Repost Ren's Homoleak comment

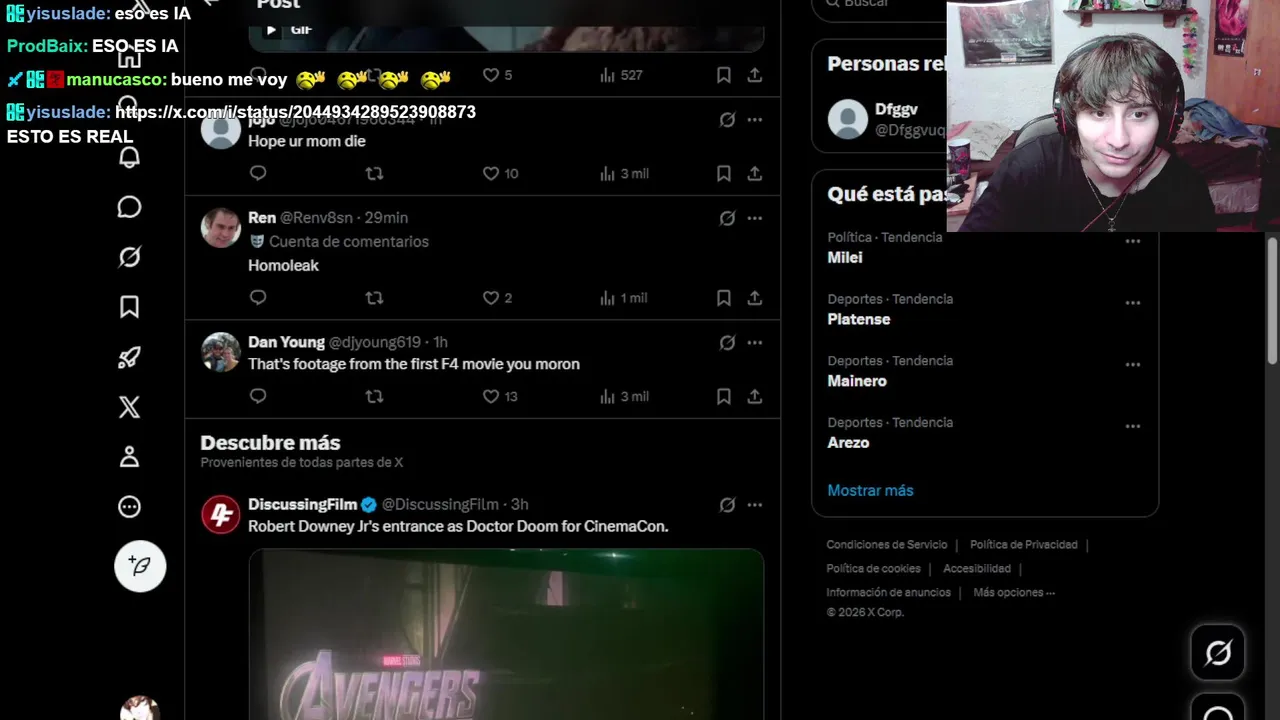pos(374,298)
